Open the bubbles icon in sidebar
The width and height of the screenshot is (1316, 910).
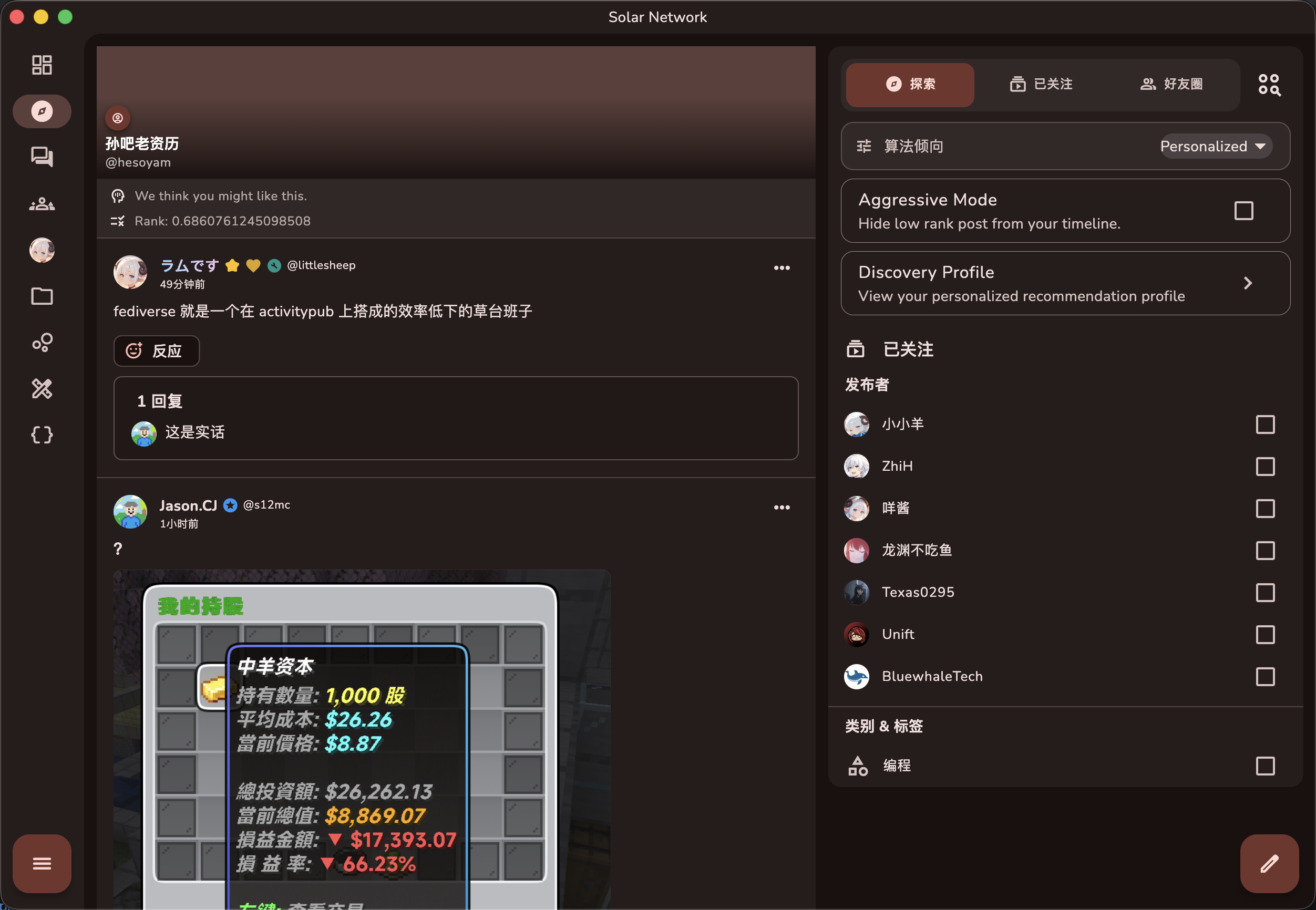click(42, 342)
